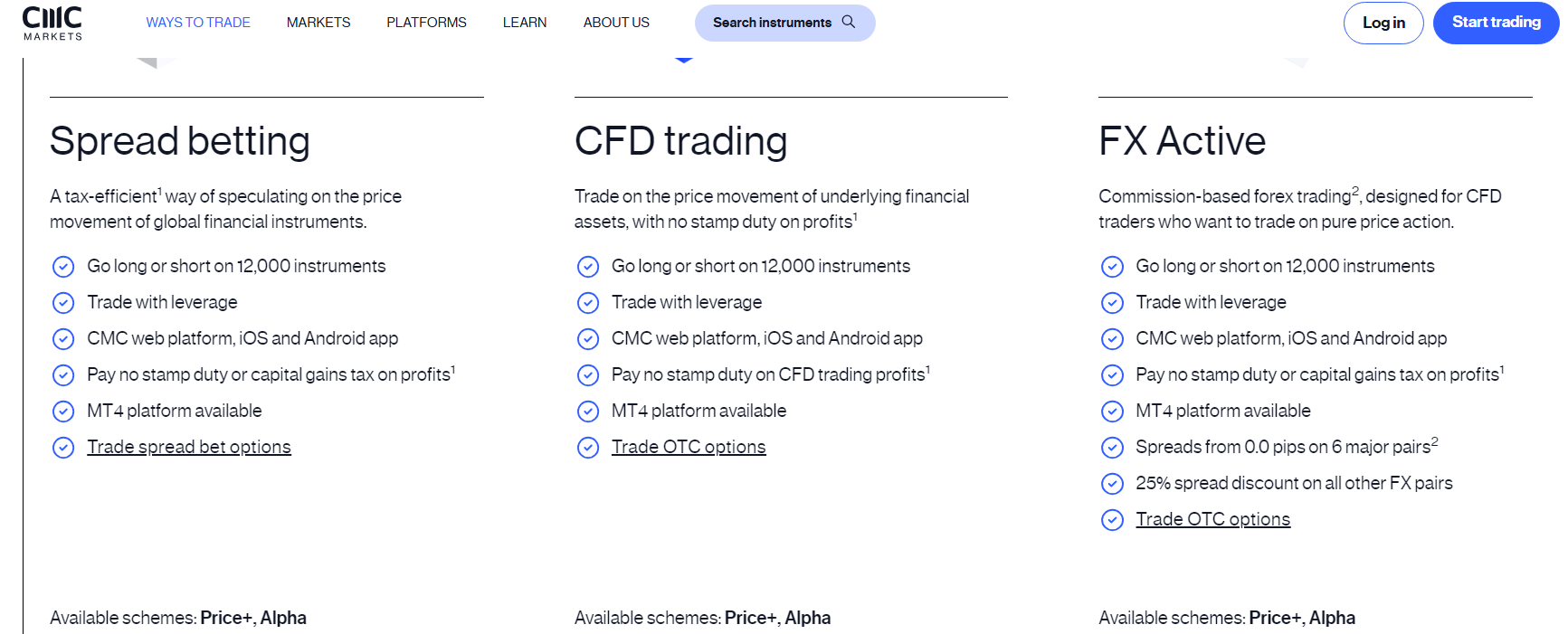
Task: Click checkmark icon beside Trade spread bet options
Action: point(63,448)
